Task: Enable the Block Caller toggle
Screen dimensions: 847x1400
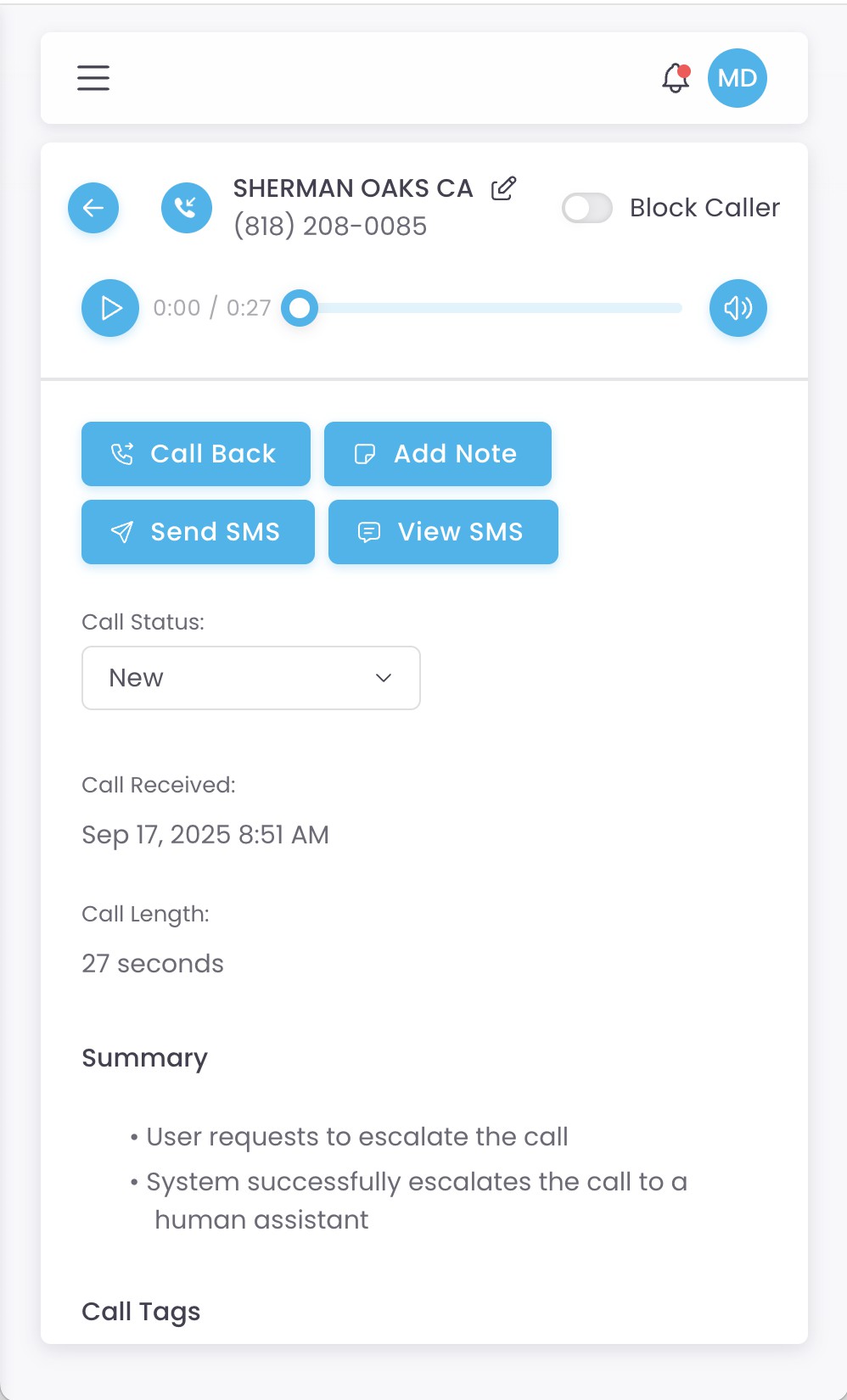Action: (587, 208)
